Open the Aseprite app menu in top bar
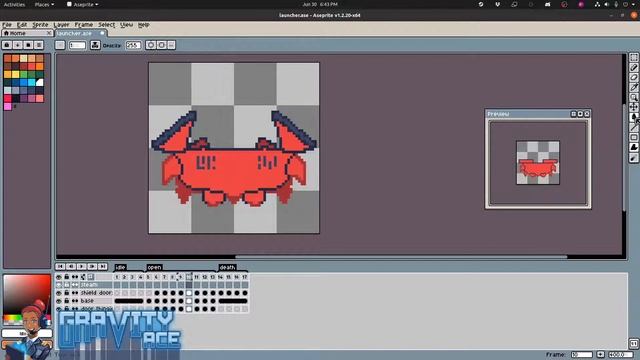This screenshot has width=640, height=360. tap(82, 4)
